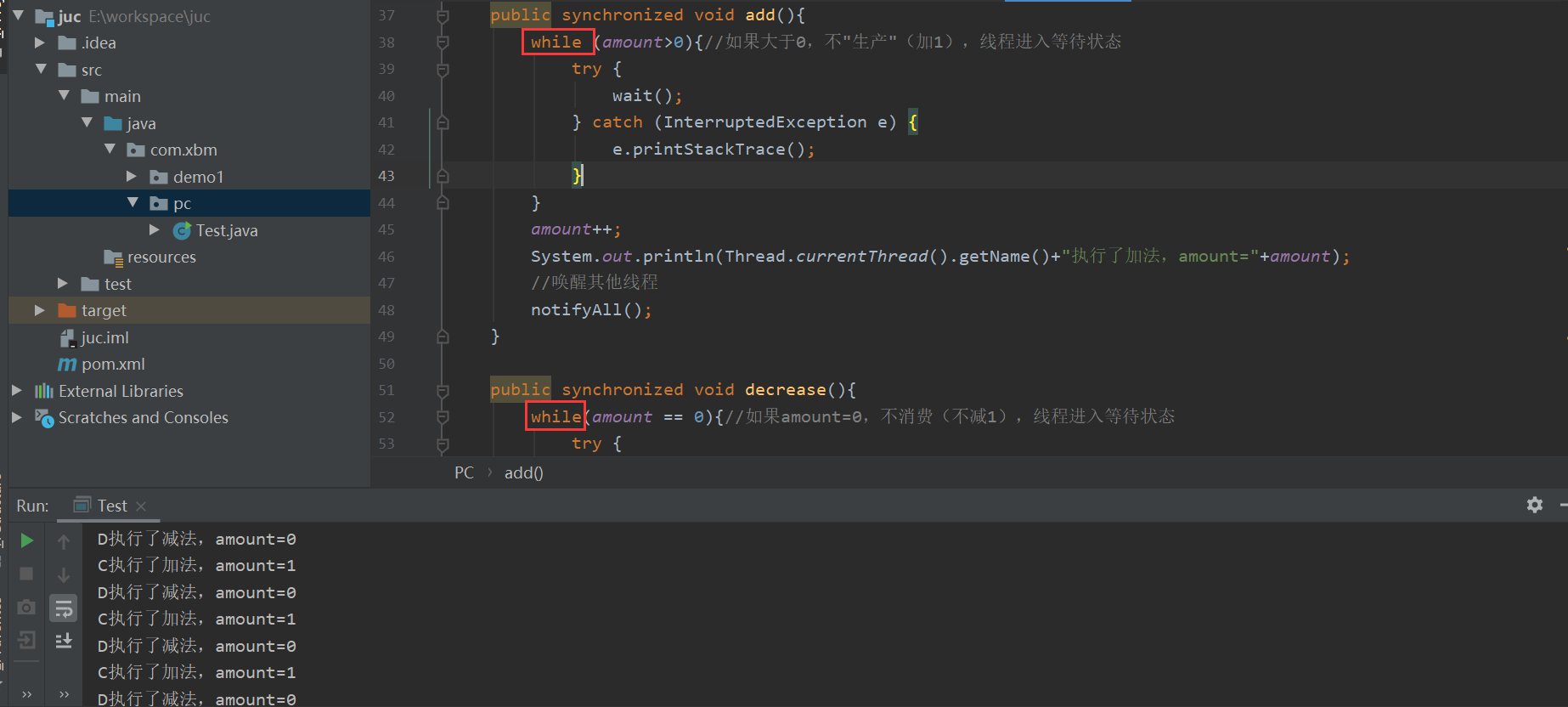This screenshot has width=1568, height=707.
Task: Click the Stop process square icon
Action: 26,574
